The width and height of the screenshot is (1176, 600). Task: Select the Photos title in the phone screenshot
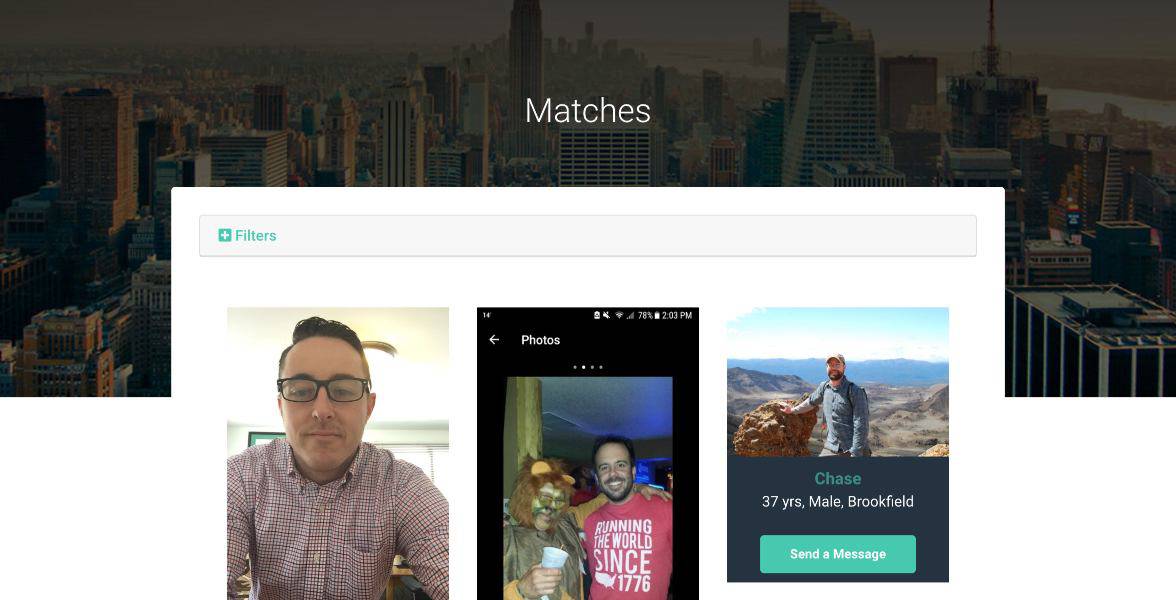[541, 340]
